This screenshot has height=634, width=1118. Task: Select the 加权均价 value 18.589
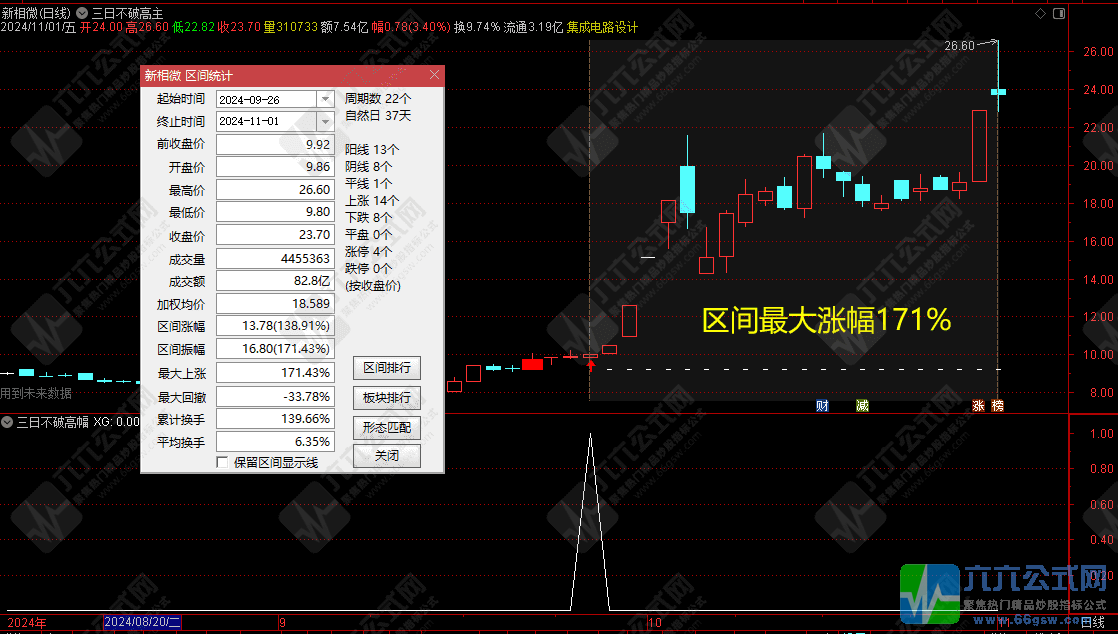[275, 304]
